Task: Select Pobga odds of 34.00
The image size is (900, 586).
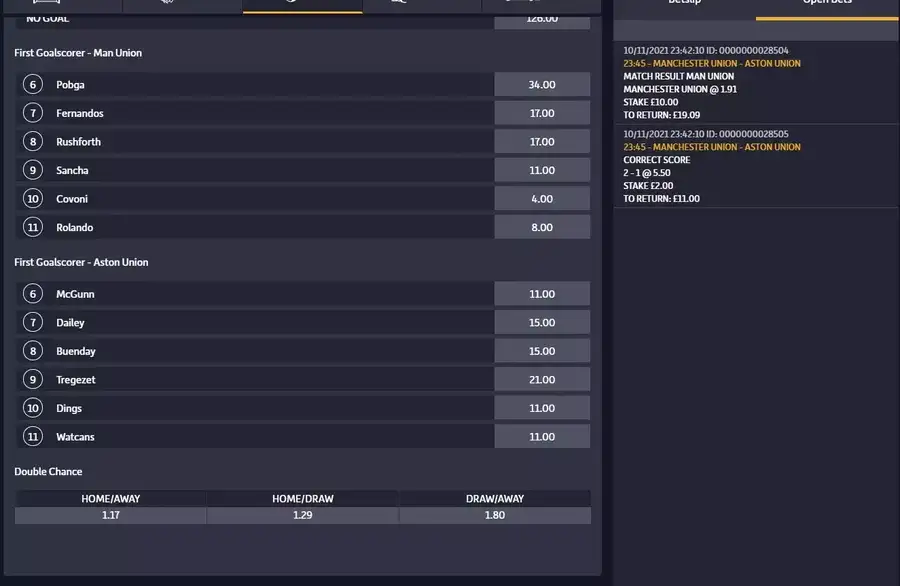Action: point(542,84)
